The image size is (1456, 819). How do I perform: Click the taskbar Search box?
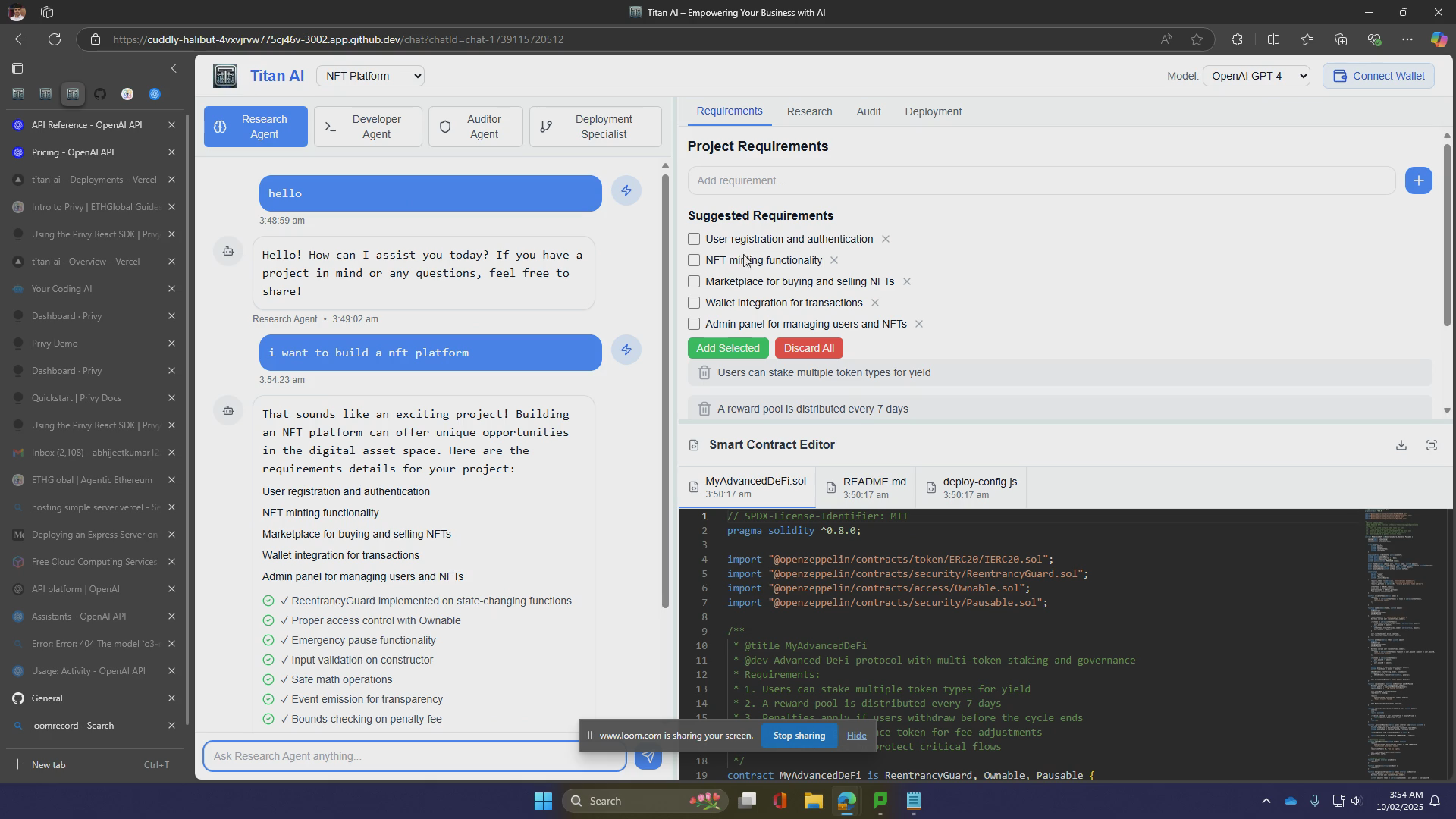pyautogui.click(x=645, y=801)
